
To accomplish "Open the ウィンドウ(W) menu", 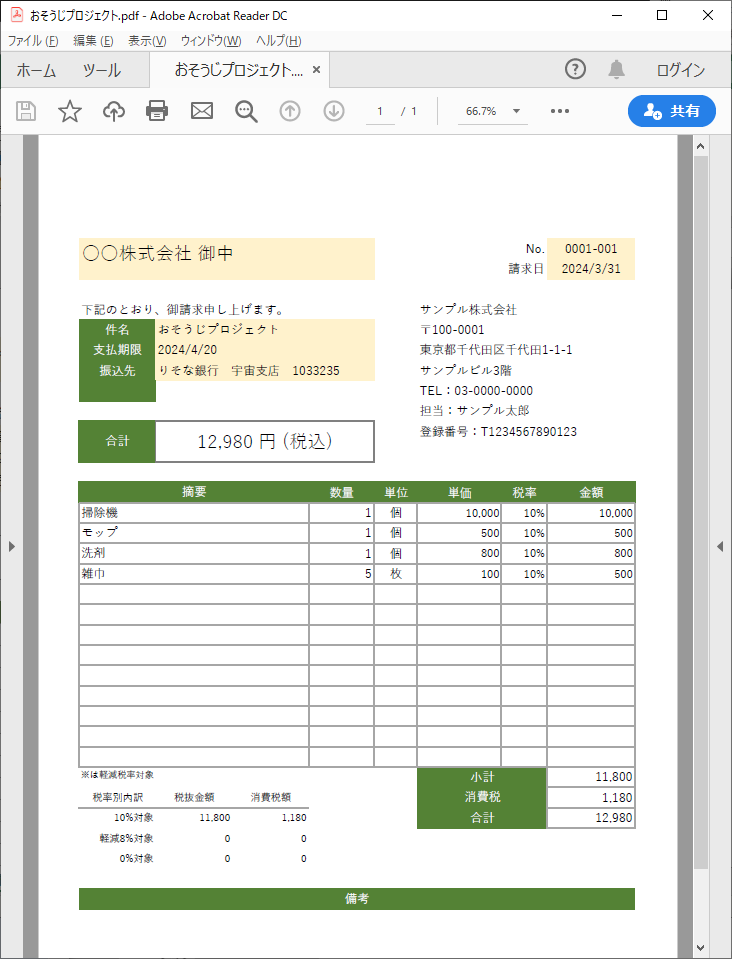I will [x=211, y=41].
